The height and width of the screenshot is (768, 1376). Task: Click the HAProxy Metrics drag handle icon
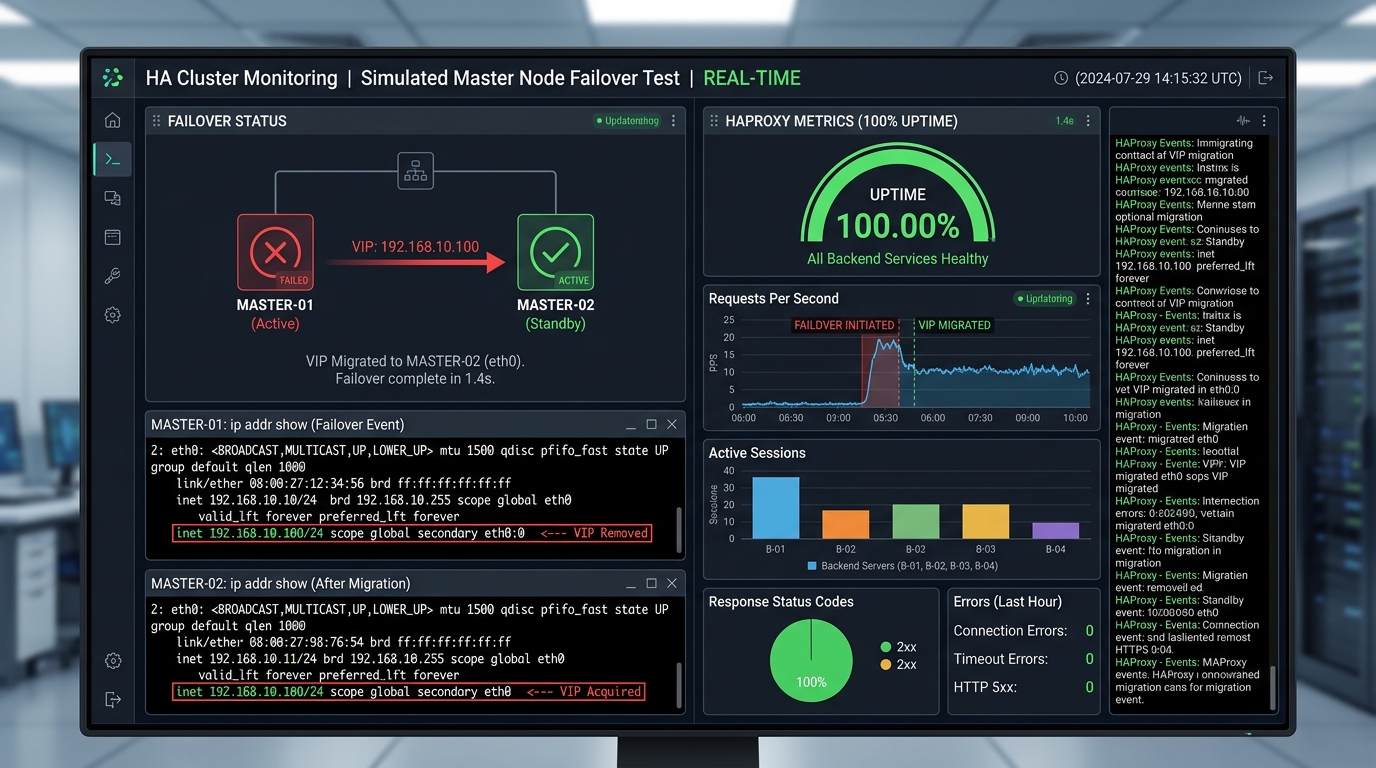click(714, 121)
